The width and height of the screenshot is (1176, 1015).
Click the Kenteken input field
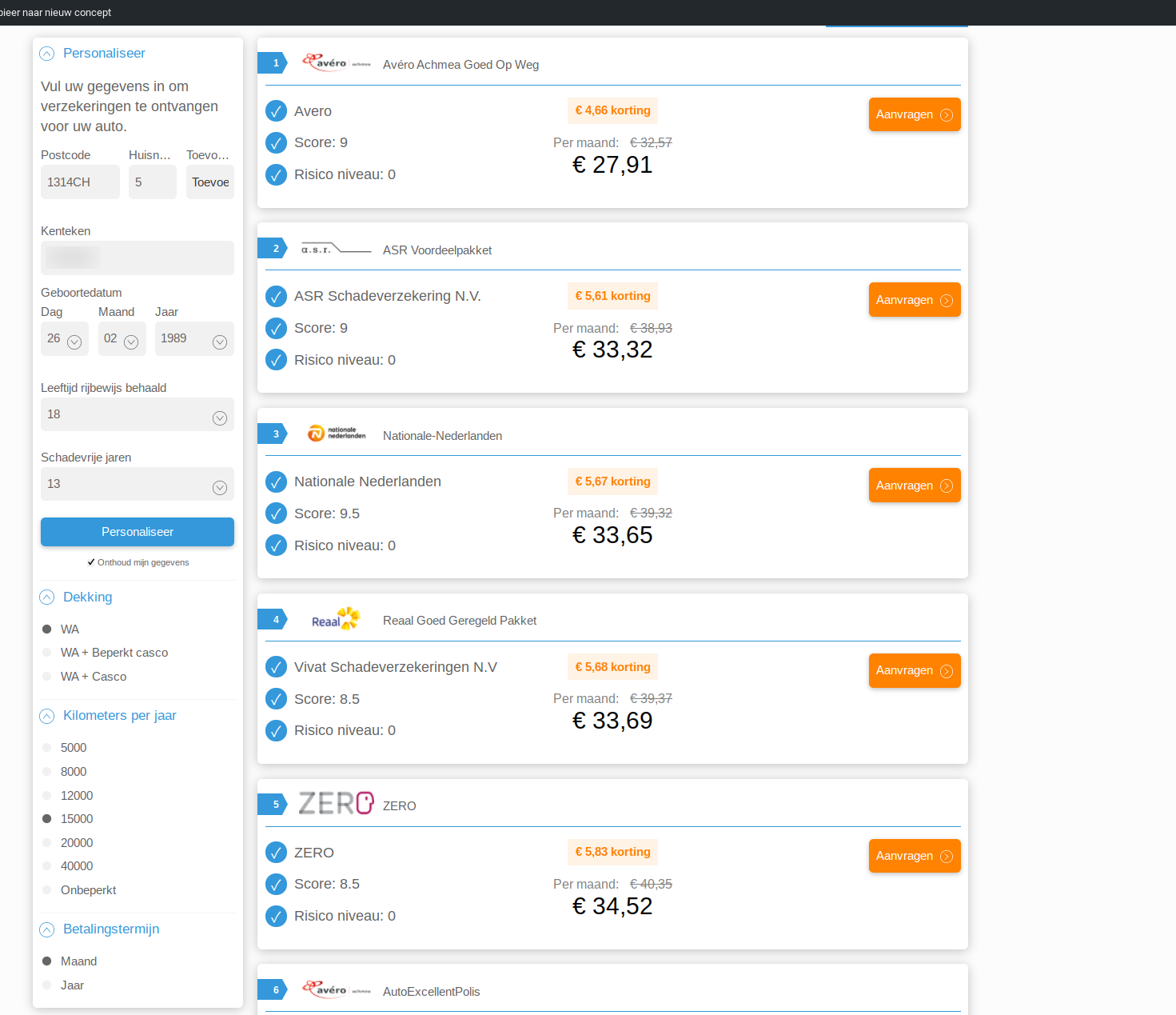coord(138,258)
